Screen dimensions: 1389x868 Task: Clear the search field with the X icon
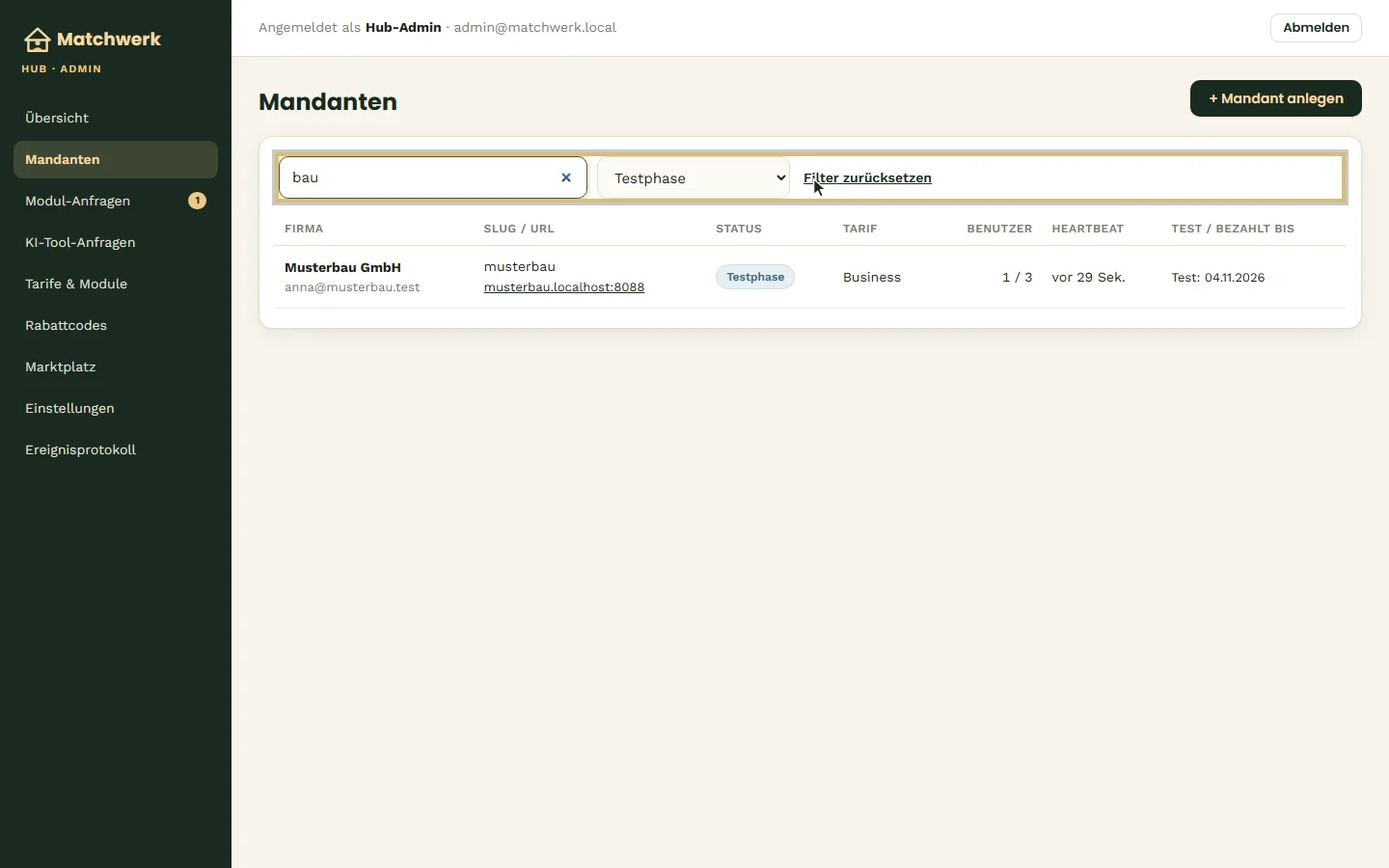566,177
